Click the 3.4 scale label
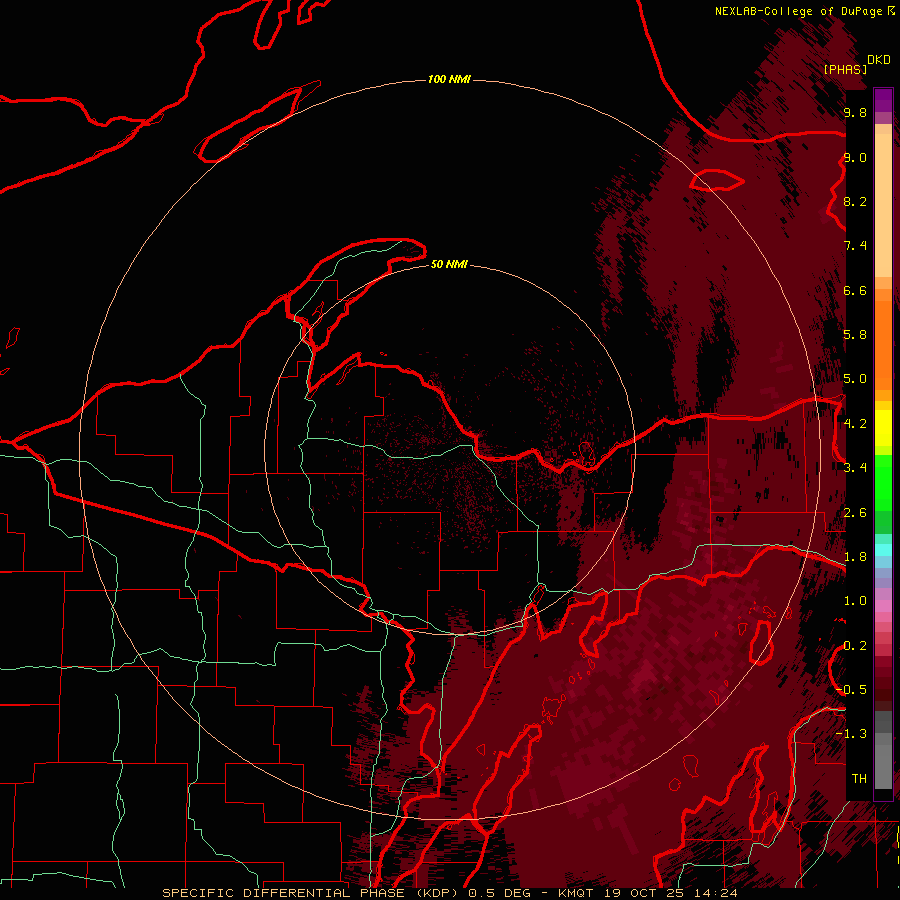This screenshot has width=900, height=900. 855,467
